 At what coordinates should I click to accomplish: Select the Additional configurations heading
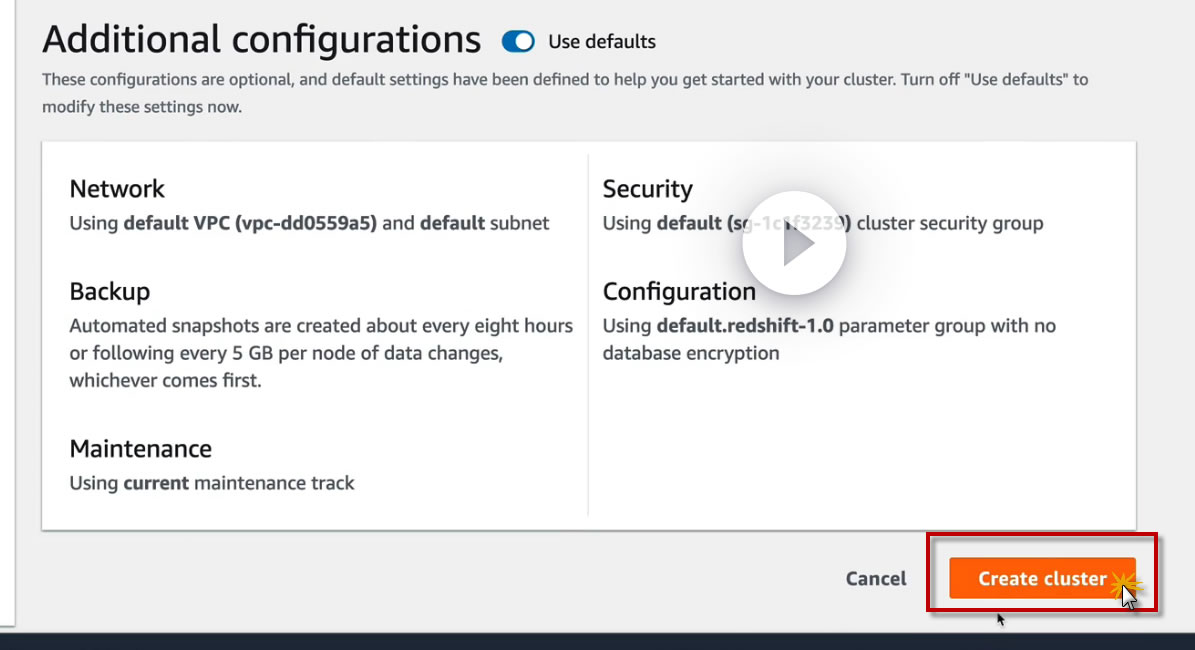click(261, 39)
